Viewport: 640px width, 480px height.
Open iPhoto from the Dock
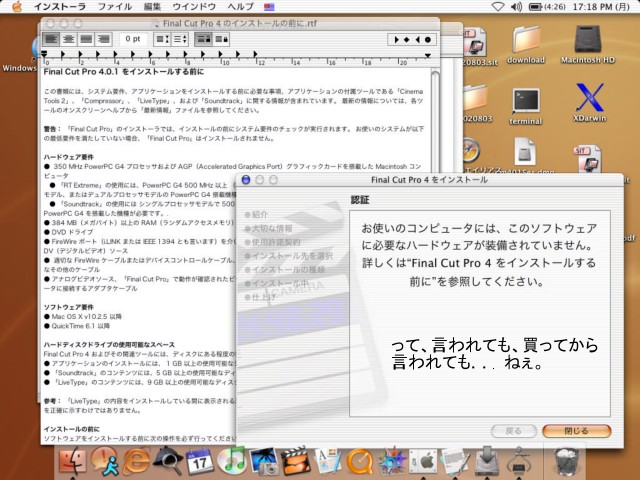(x=263, y=460)
